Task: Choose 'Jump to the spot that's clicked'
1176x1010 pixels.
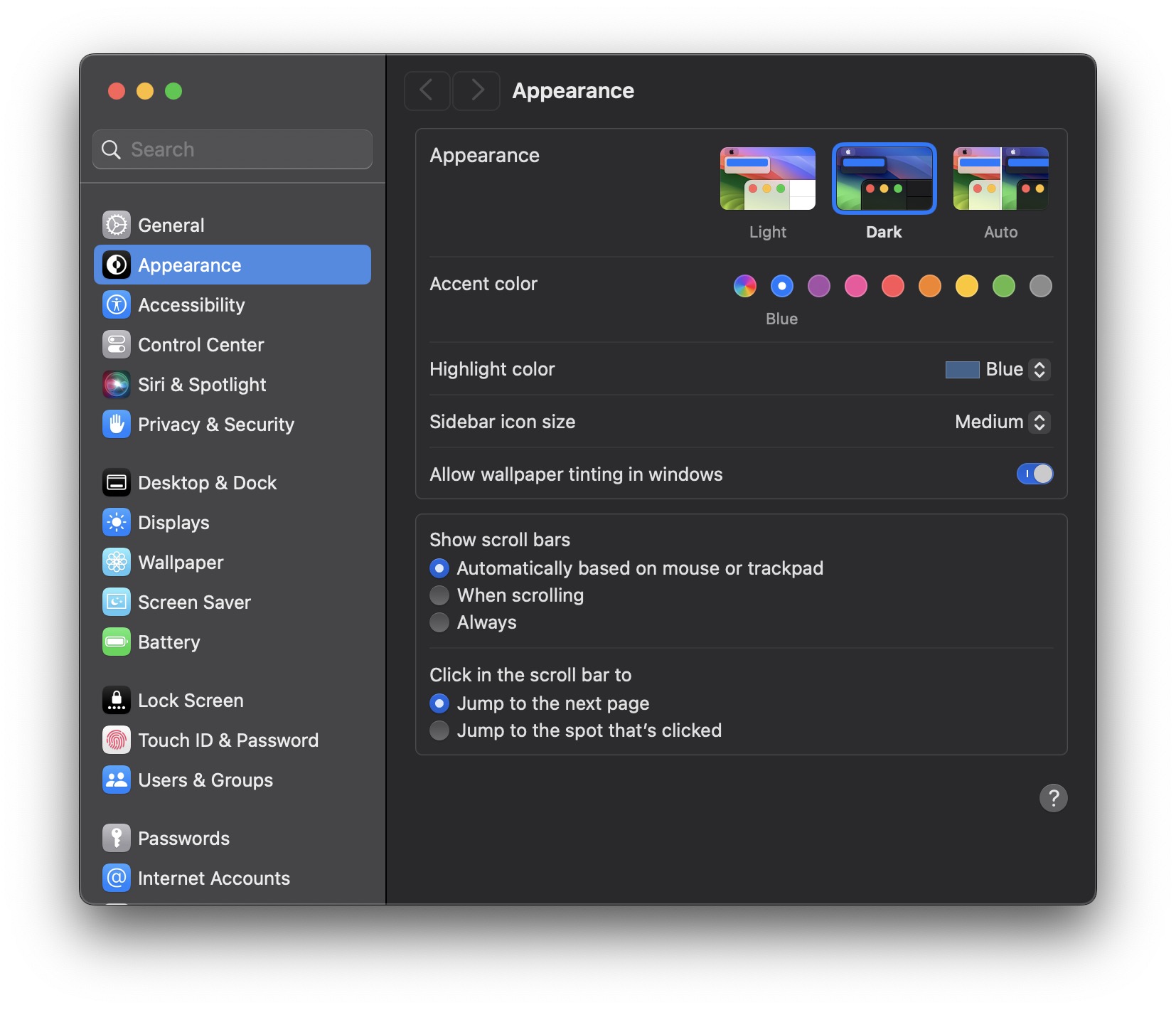Action: tap(439, 730)
